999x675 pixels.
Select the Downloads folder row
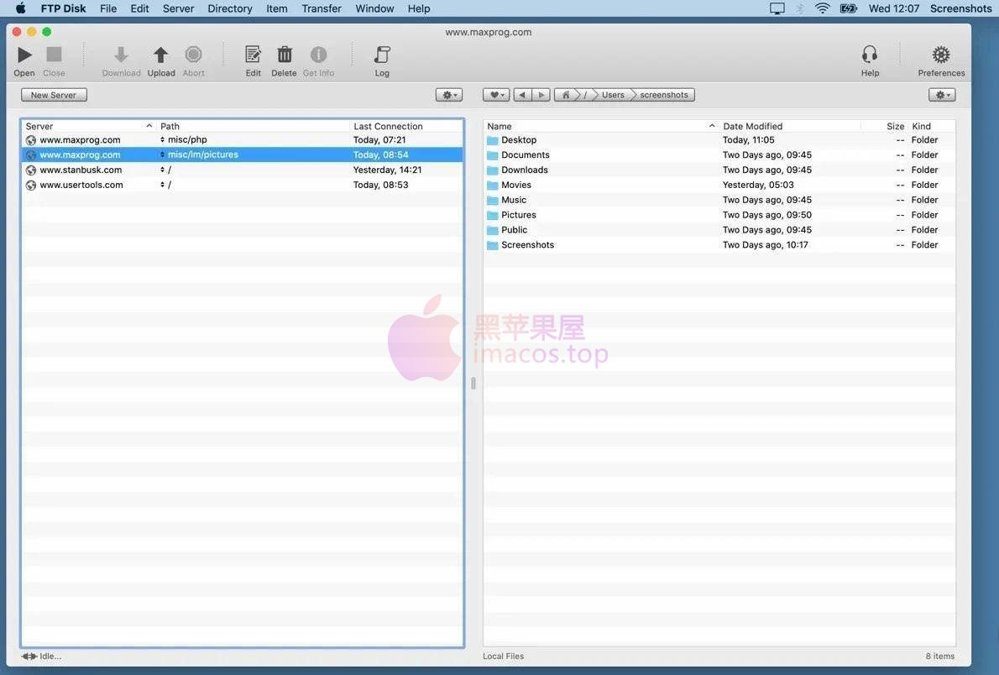click(x=719, y=170)
